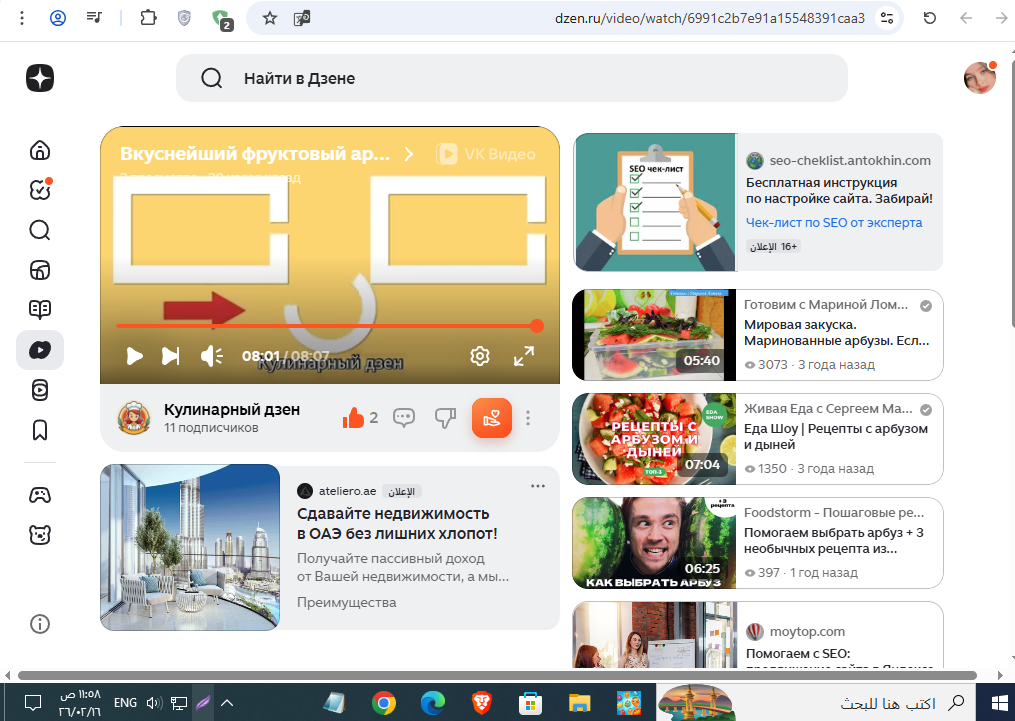Click translate page icon in address bar
The image size is (1015, 721).
302,18
